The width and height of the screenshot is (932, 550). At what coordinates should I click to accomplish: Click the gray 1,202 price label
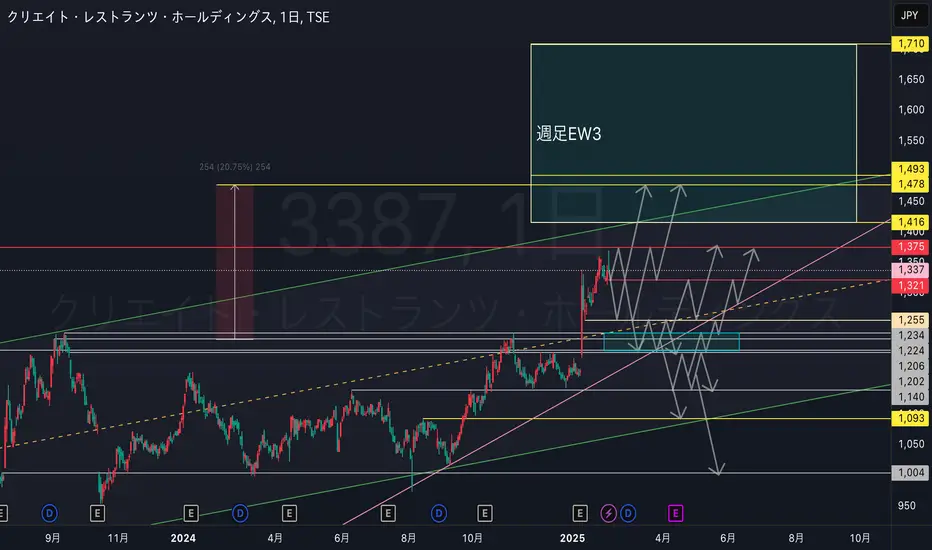[911, 382]
